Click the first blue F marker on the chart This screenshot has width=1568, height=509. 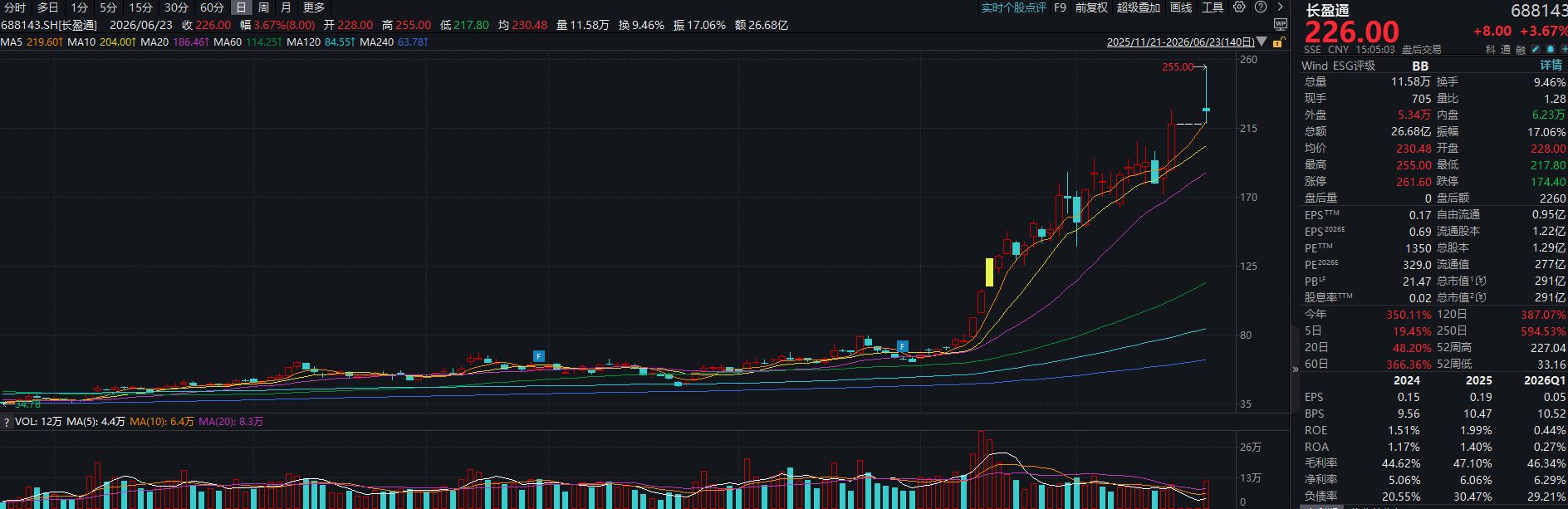coord(539,356)
